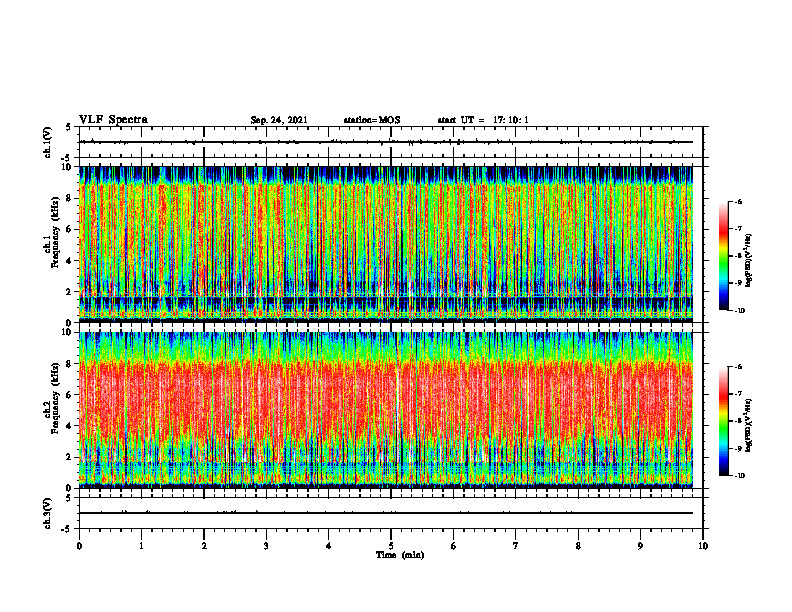Viewport: 792px width, 612px height.
Task: Click the "8" kHz tick on ch.1 frequency axis
Action: pyautogui.click(x=69, y=198)
